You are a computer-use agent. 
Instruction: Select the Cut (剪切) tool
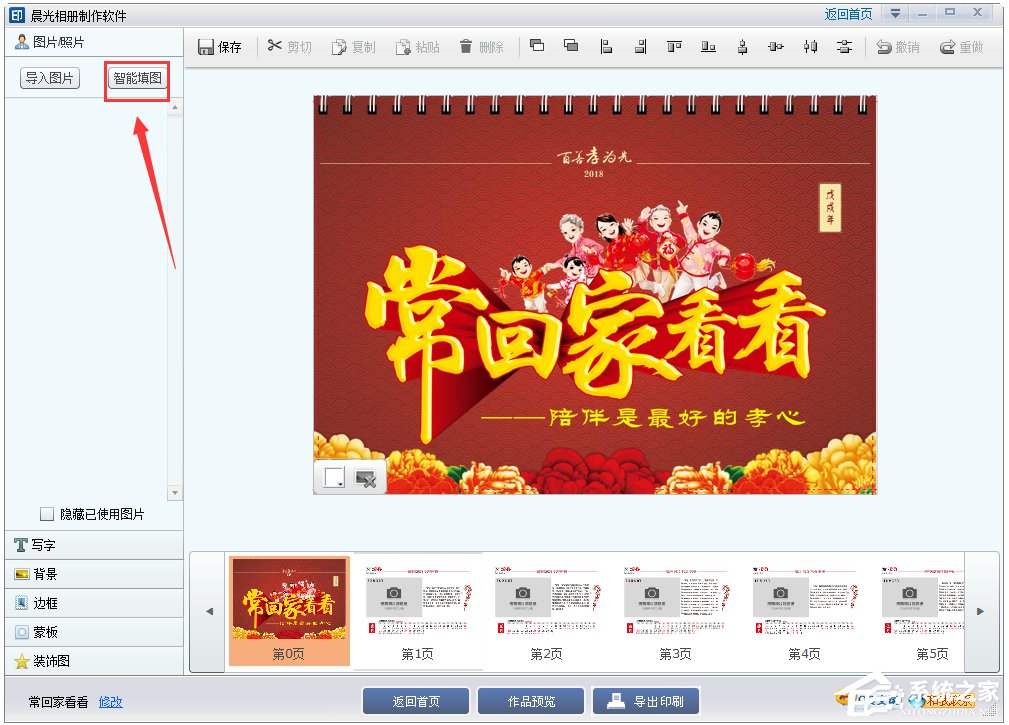pyautogui.click(x=289, y=46)
